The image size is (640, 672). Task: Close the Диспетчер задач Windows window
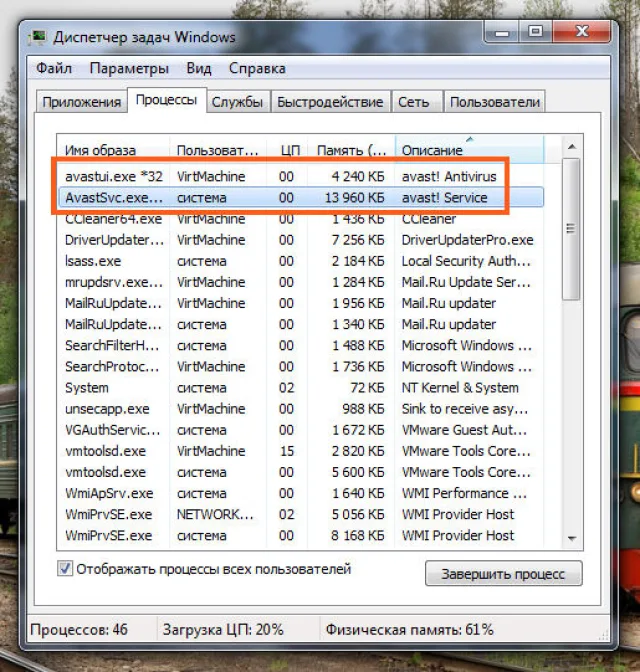coord(582,32)
